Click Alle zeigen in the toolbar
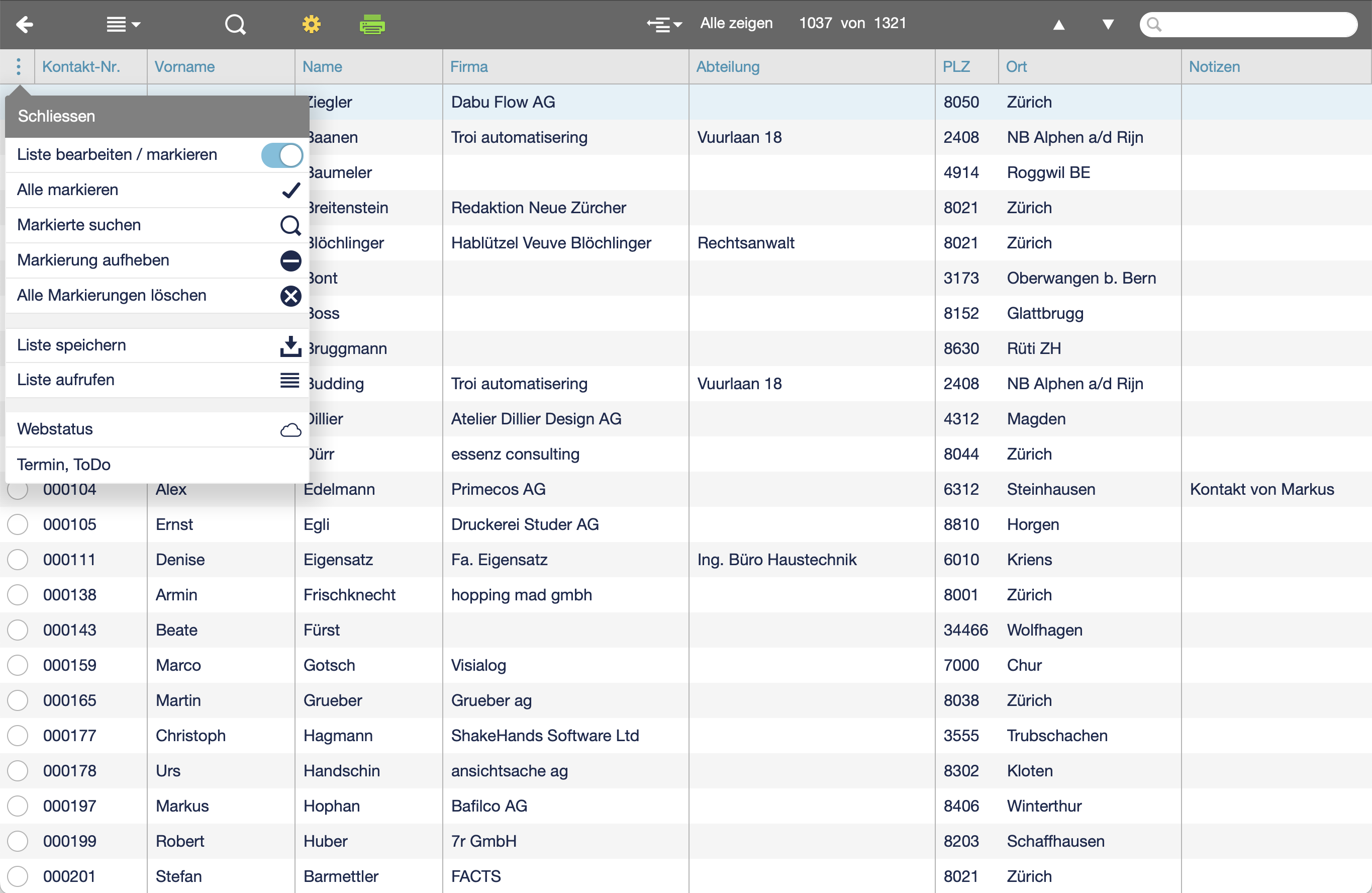Image resolution: width=1372 pixels, height=893 pixels. pyautogui.click(x=736, y=23)
